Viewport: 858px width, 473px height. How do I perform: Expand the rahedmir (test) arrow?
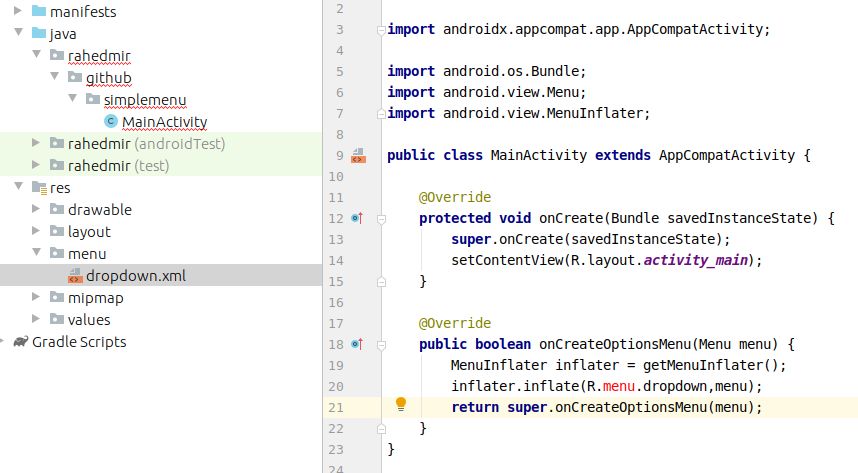(x=36, y=164)
